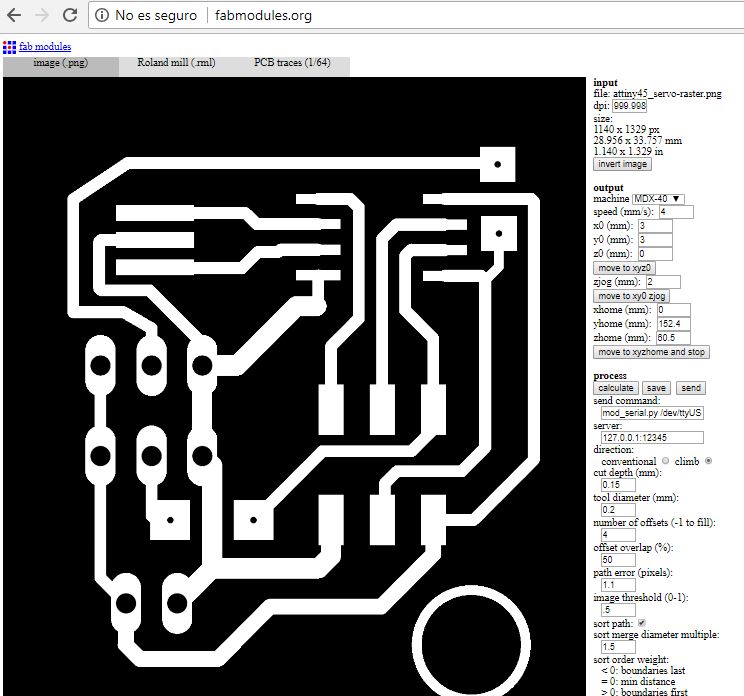Click the path error (pixels) field
The height and width of the screenshot is (696, 744).
pos(618,585)
